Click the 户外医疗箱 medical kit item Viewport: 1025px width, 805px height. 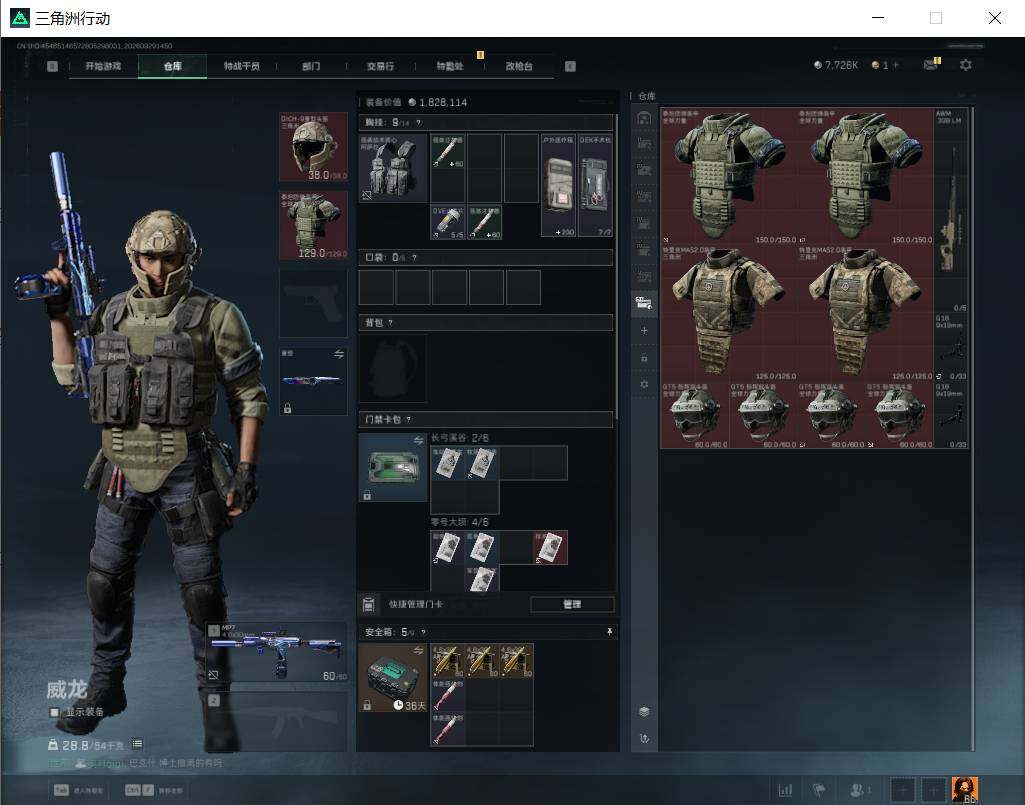point(559,186)
